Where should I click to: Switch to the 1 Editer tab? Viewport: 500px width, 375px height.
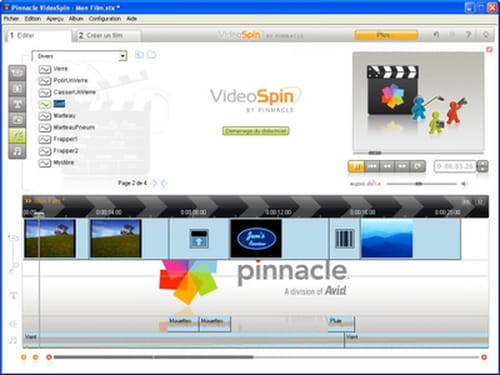(38, 35)
